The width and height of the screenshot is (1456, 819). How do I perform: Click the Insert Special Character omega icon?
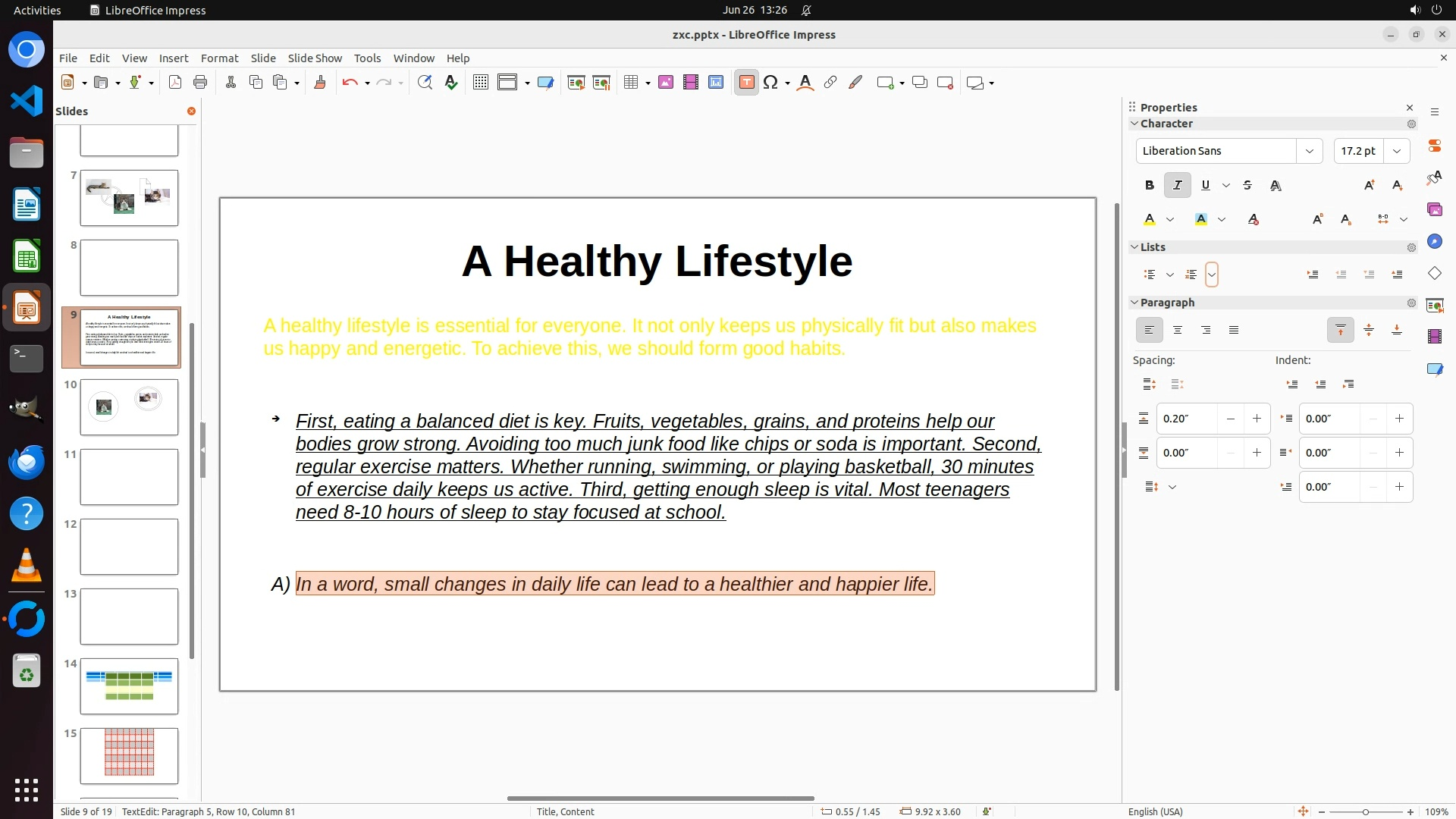[x=770, y=83]
